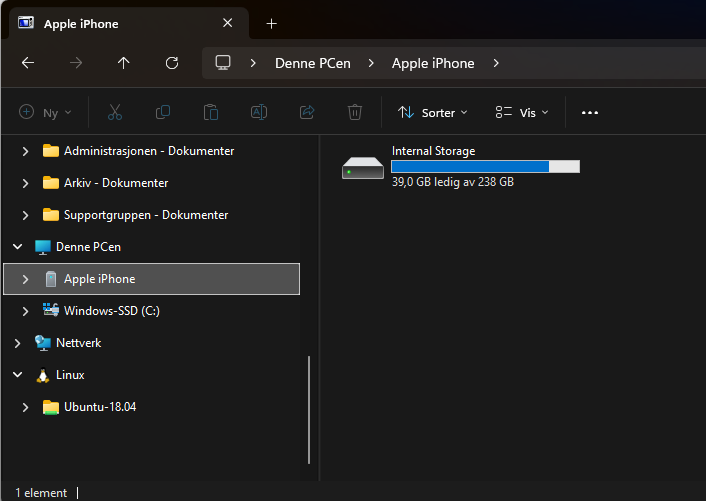
Task: Select the Internal Storage label
Action: click(434, 151)
